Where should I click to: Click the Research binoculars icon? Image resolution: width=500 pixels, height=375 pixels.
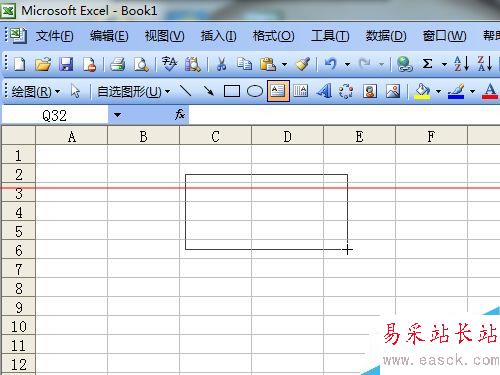pyautogui.click(x=193, y=64)
